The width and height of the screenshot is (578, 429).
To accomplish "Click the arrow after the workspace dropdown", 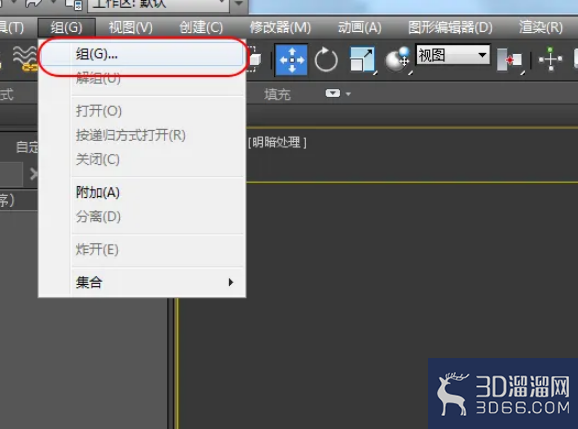I will (x=239, y=4).
